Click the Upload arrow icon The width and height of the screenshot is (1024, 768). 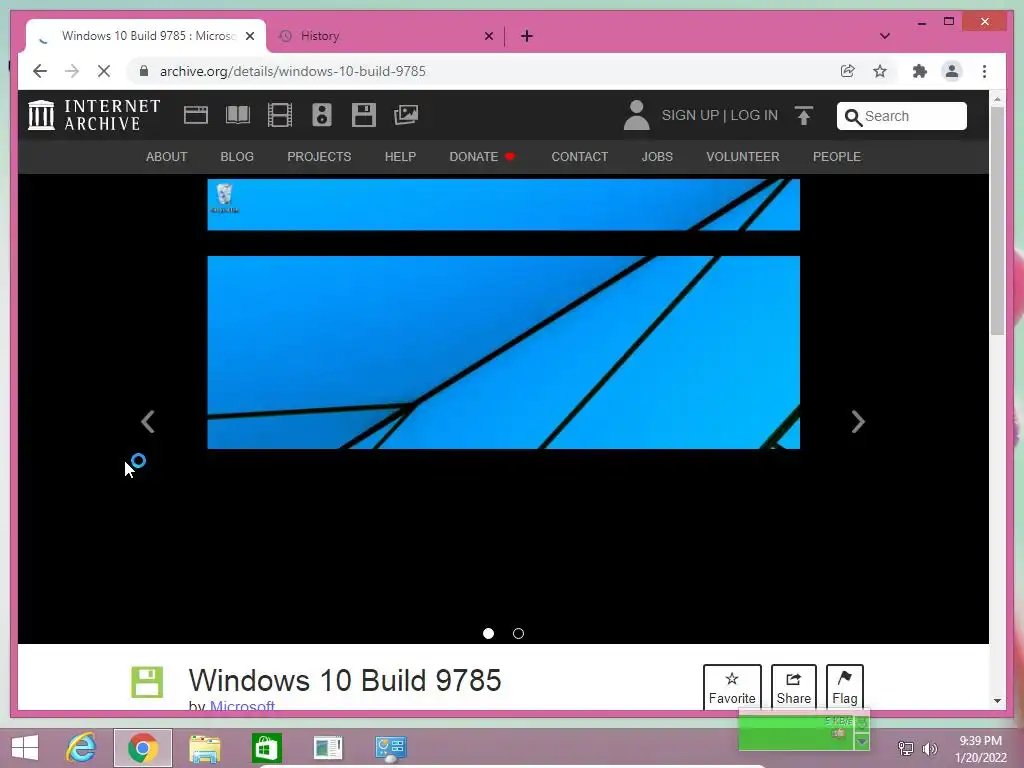804,116
